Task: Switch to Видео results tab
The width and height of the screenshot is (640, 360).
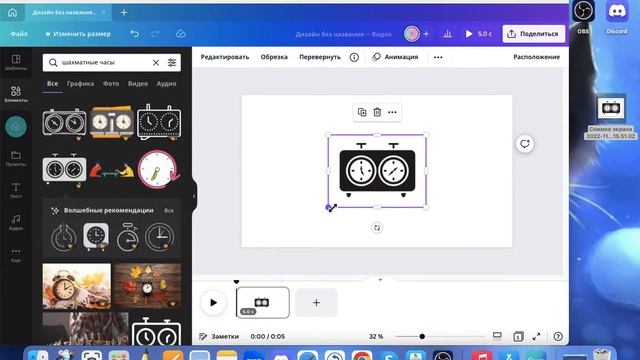Action: (x=138, y=84)
